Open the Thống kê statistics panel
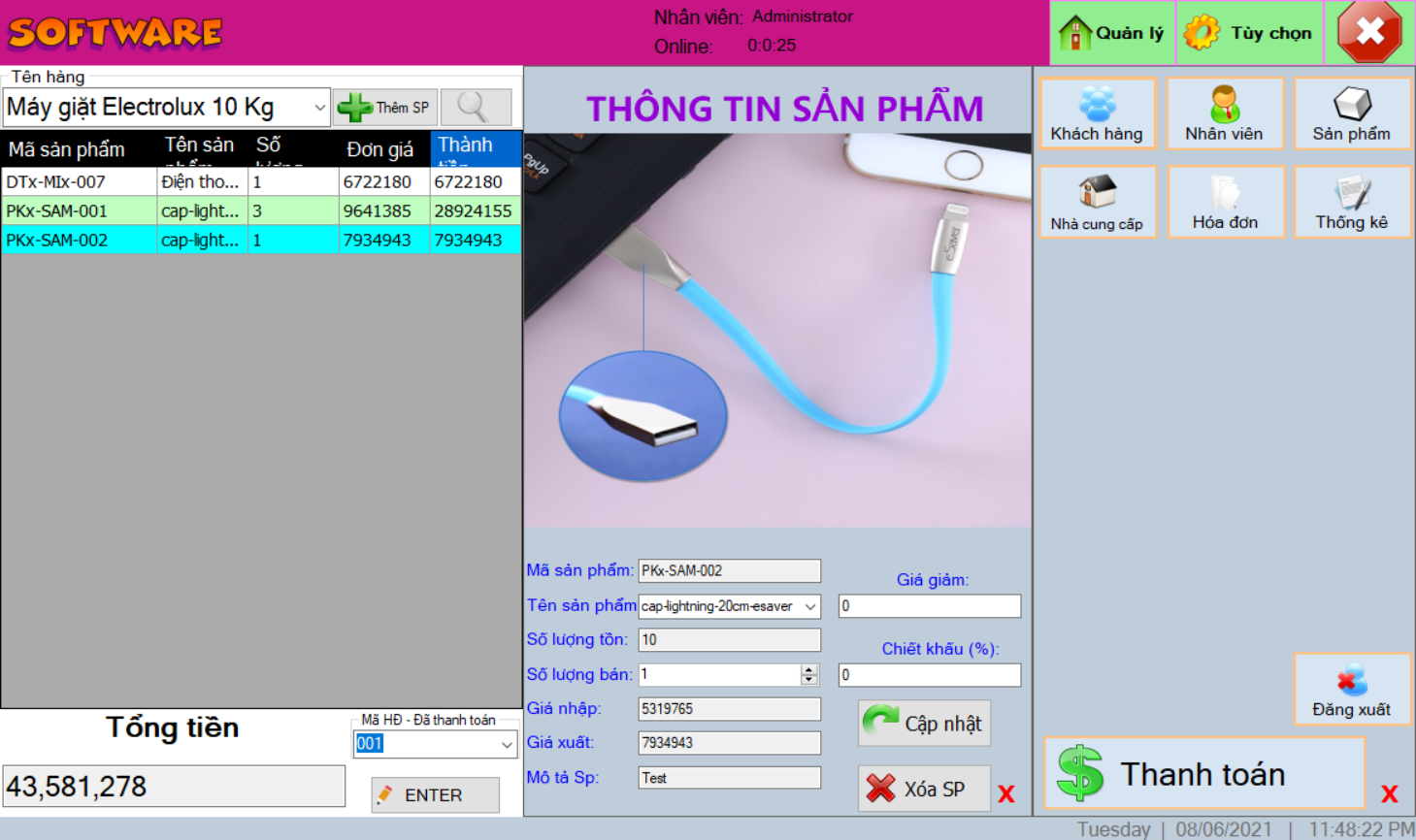Viewport: 1416px width, 840px height. tap(1351, 202)
